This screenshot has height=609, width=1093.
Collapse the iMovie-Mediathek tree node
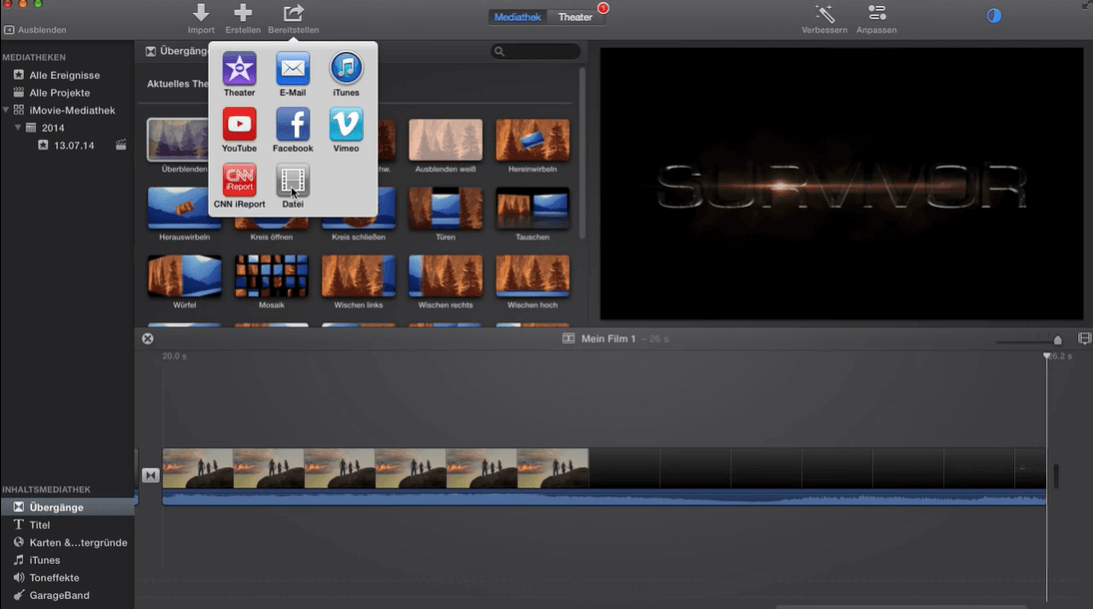point(6,110)
